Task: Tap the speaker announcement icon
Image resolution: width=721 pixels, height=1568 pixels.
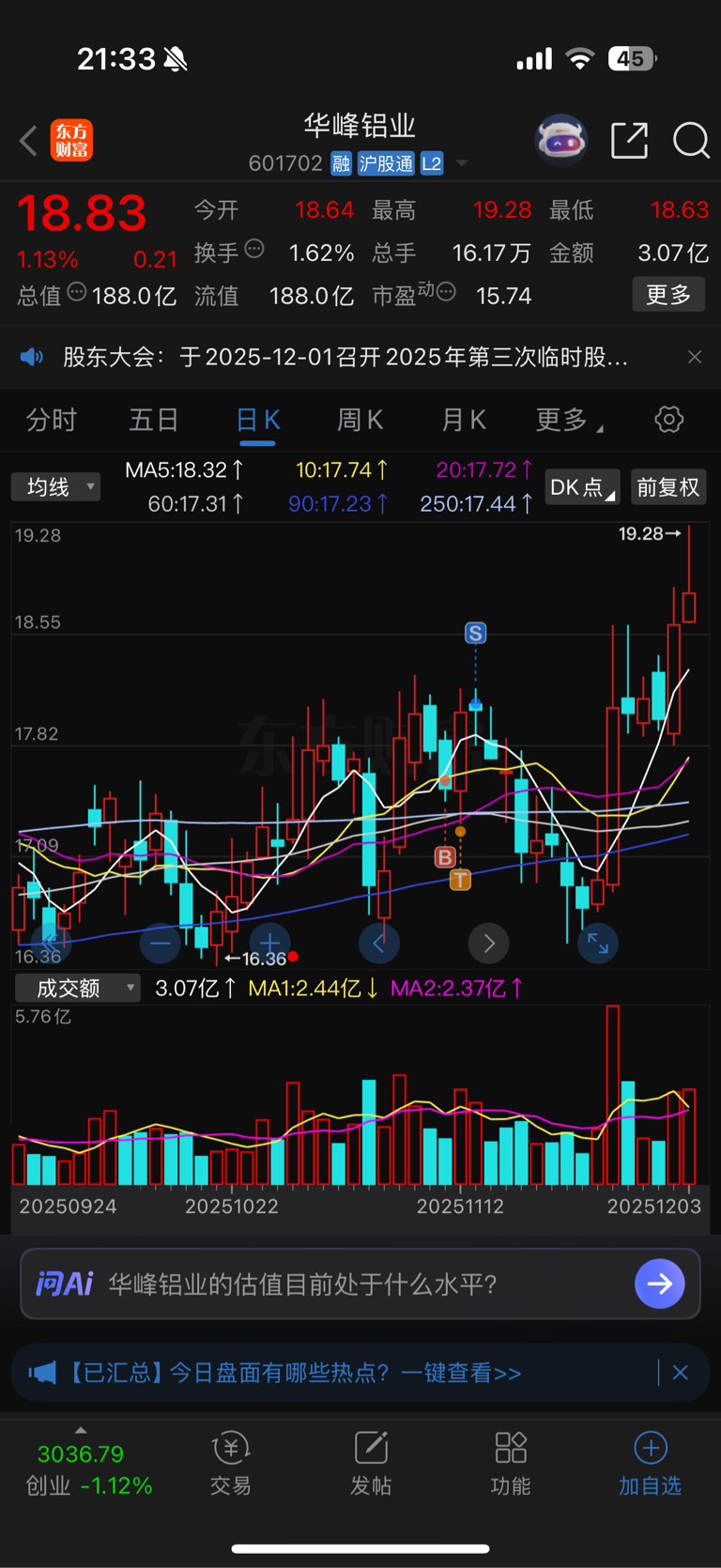Action: (32, 357)
